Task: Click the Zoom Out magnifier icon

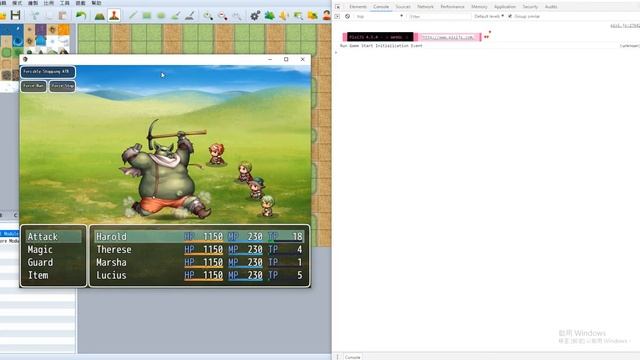Action: click(x=222, y=16)
